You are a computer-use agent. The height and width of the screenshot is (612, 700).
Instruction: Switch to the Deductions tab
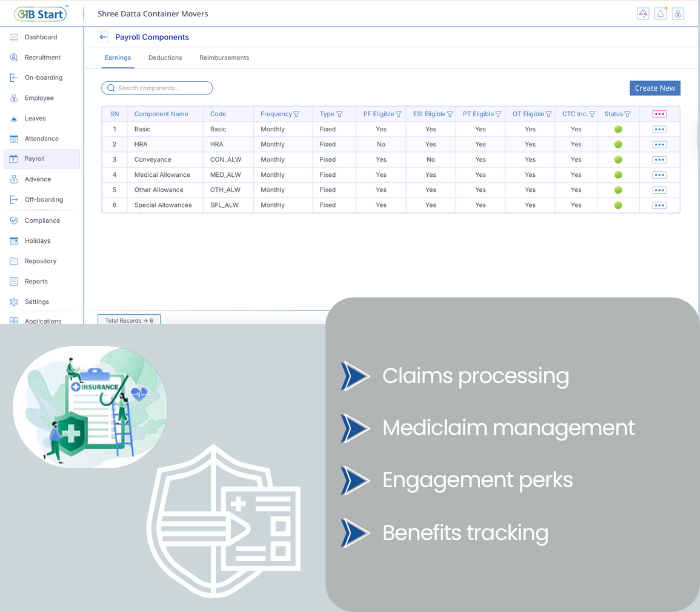165,58
